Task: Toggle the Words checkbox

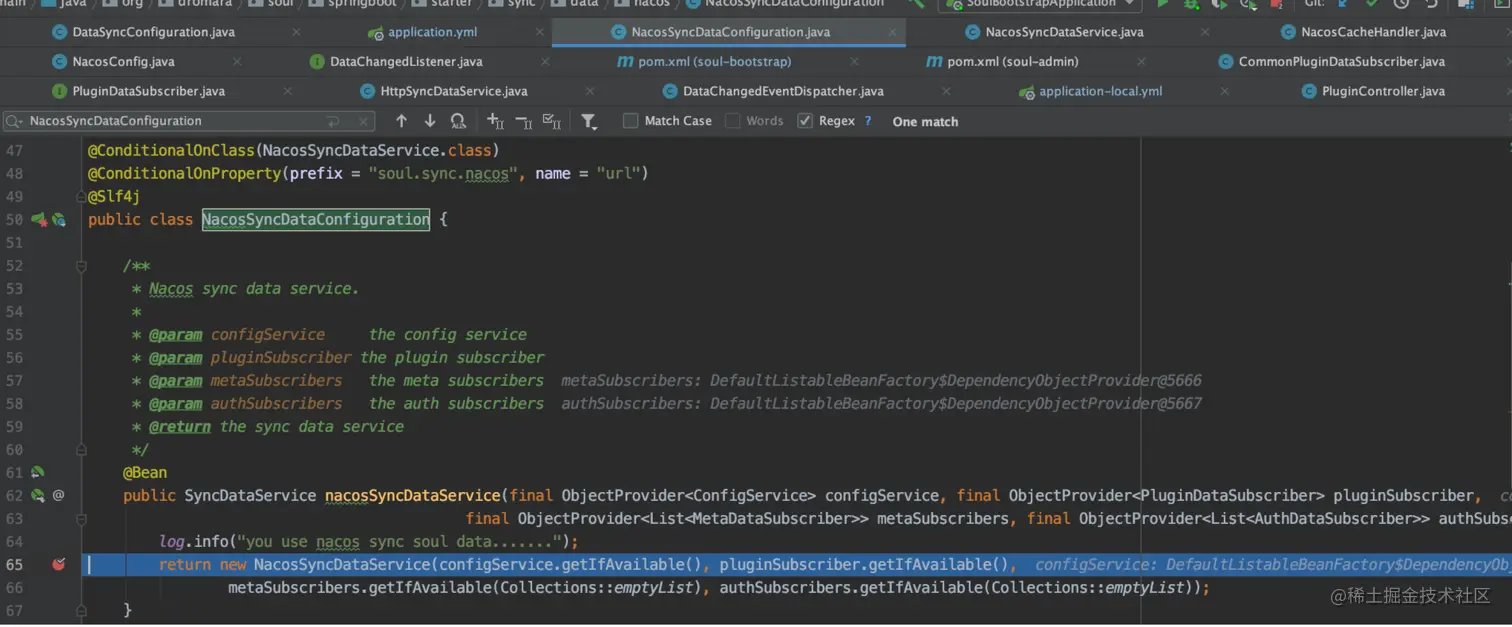Action: pos(733,121)
